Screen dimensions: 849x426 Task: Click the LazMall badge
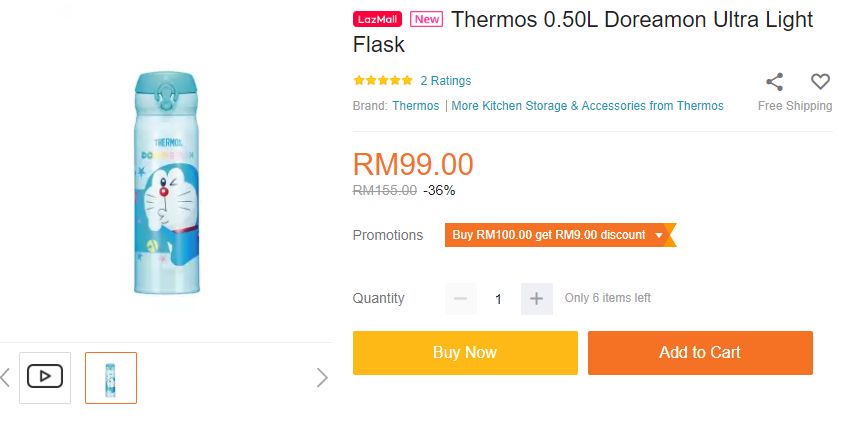377,20
